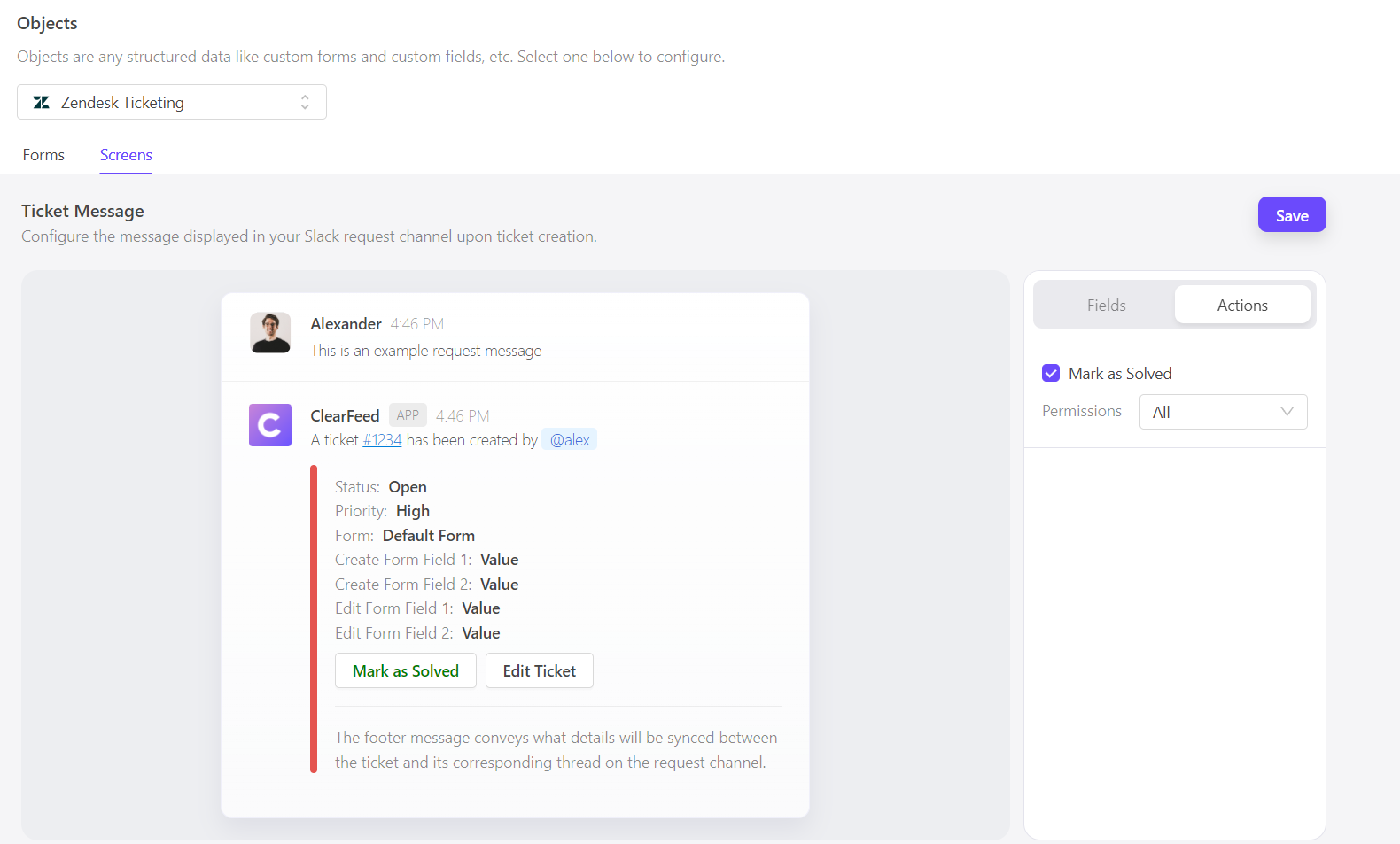Click the down chevron in the Permissions field
The height and width of the screenshot is (844, 1400).
coord(1287,412)
